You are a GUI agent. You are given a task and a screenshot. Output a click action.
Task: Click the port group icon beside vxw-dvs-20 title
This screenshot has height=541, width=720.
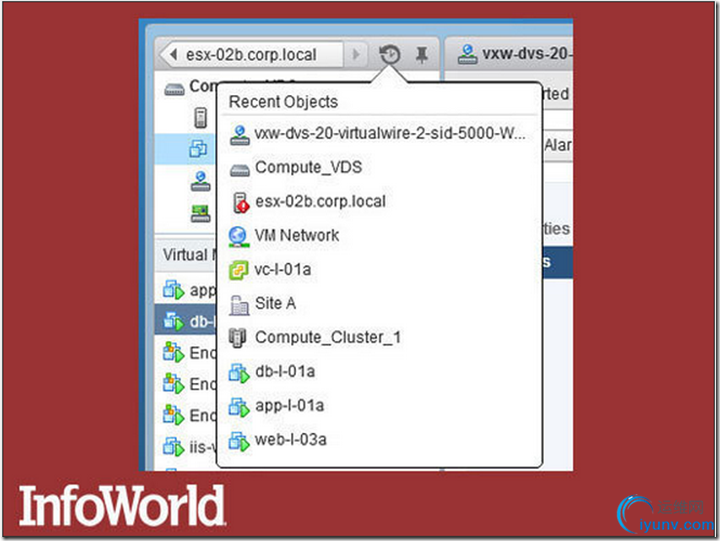(467, 54)
